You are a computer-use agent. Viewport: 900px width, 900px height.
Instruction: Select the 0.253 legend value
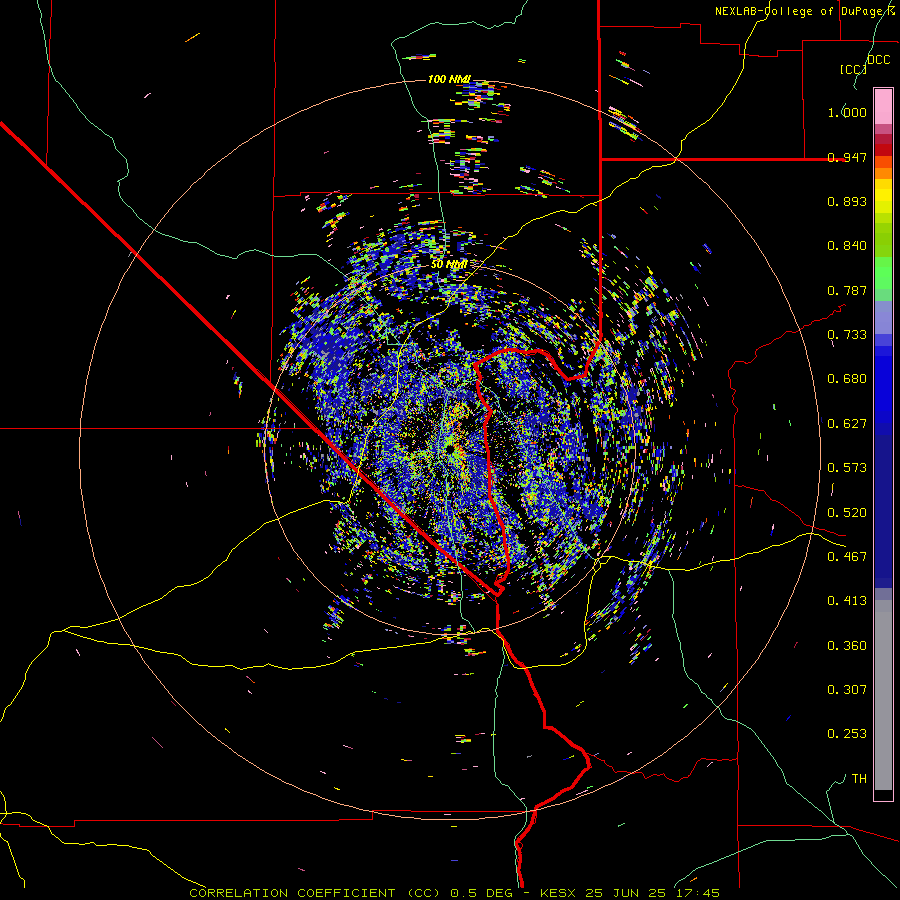(x=847, y=734)
